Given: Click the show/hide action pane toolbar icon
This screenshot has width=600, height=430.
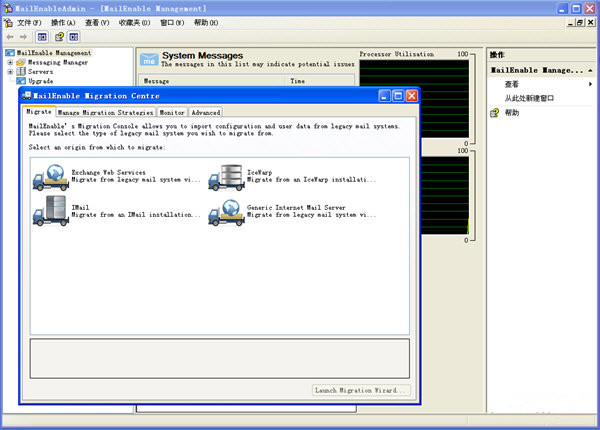Looking at the screenshot, I should click(74, 37).
